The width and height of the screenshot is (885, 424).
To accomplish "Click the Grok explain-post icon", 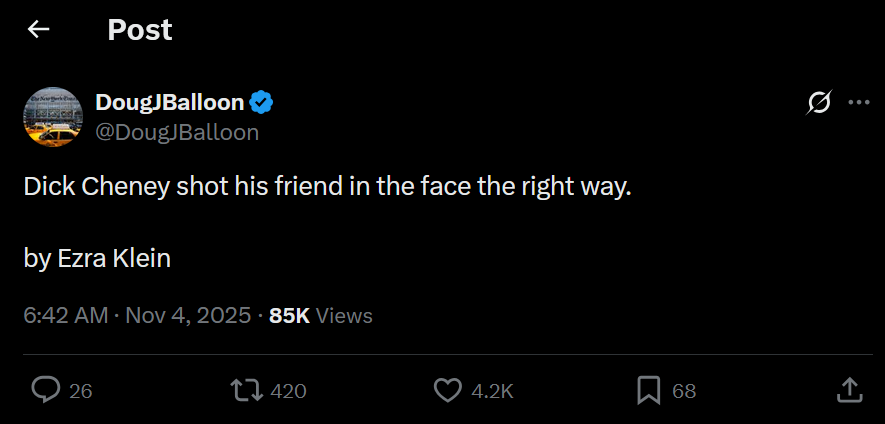I will pos(819,102).
